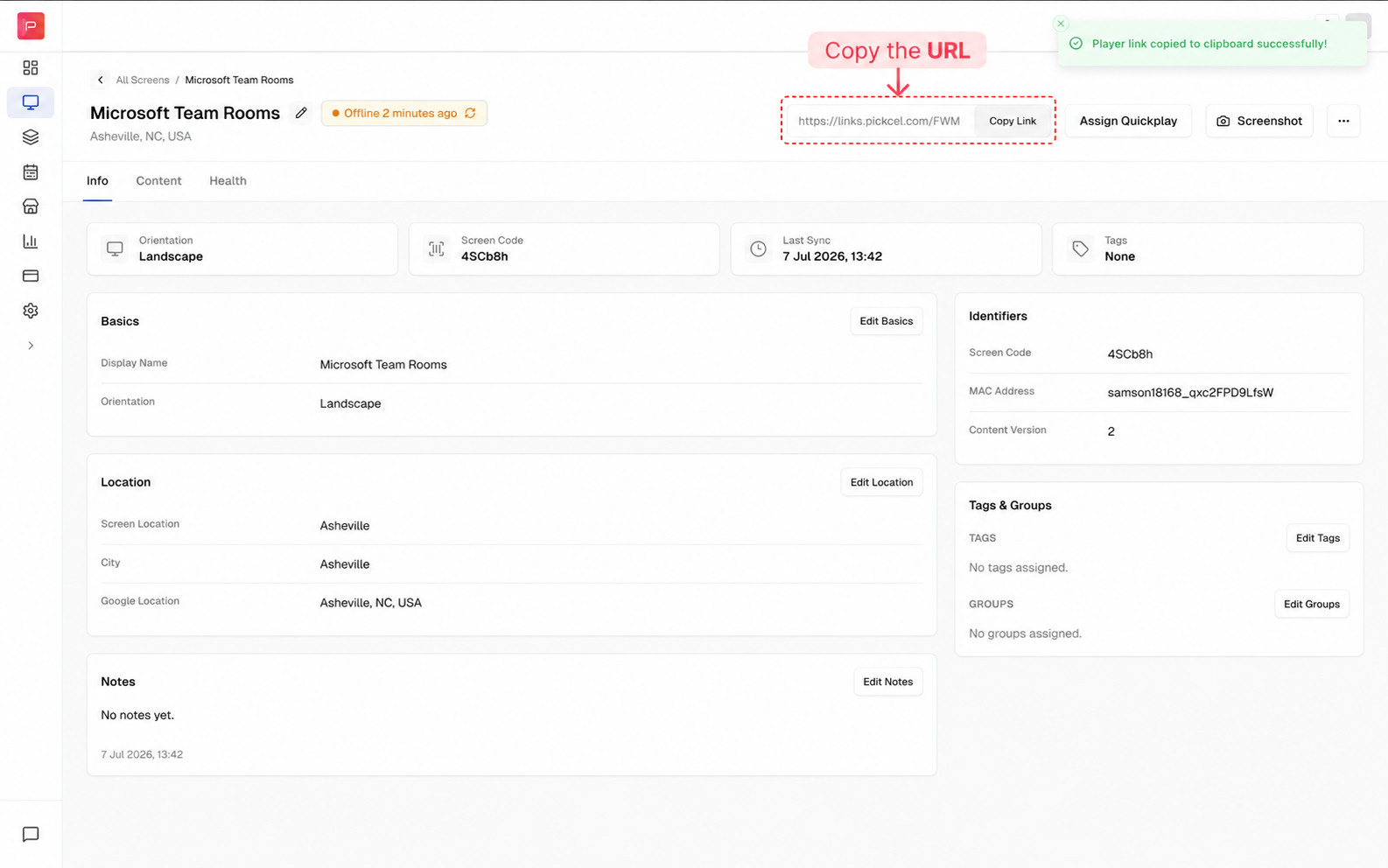
Task: Click the Google Location value Asheville, NC, USA
Action: (370, 603)
